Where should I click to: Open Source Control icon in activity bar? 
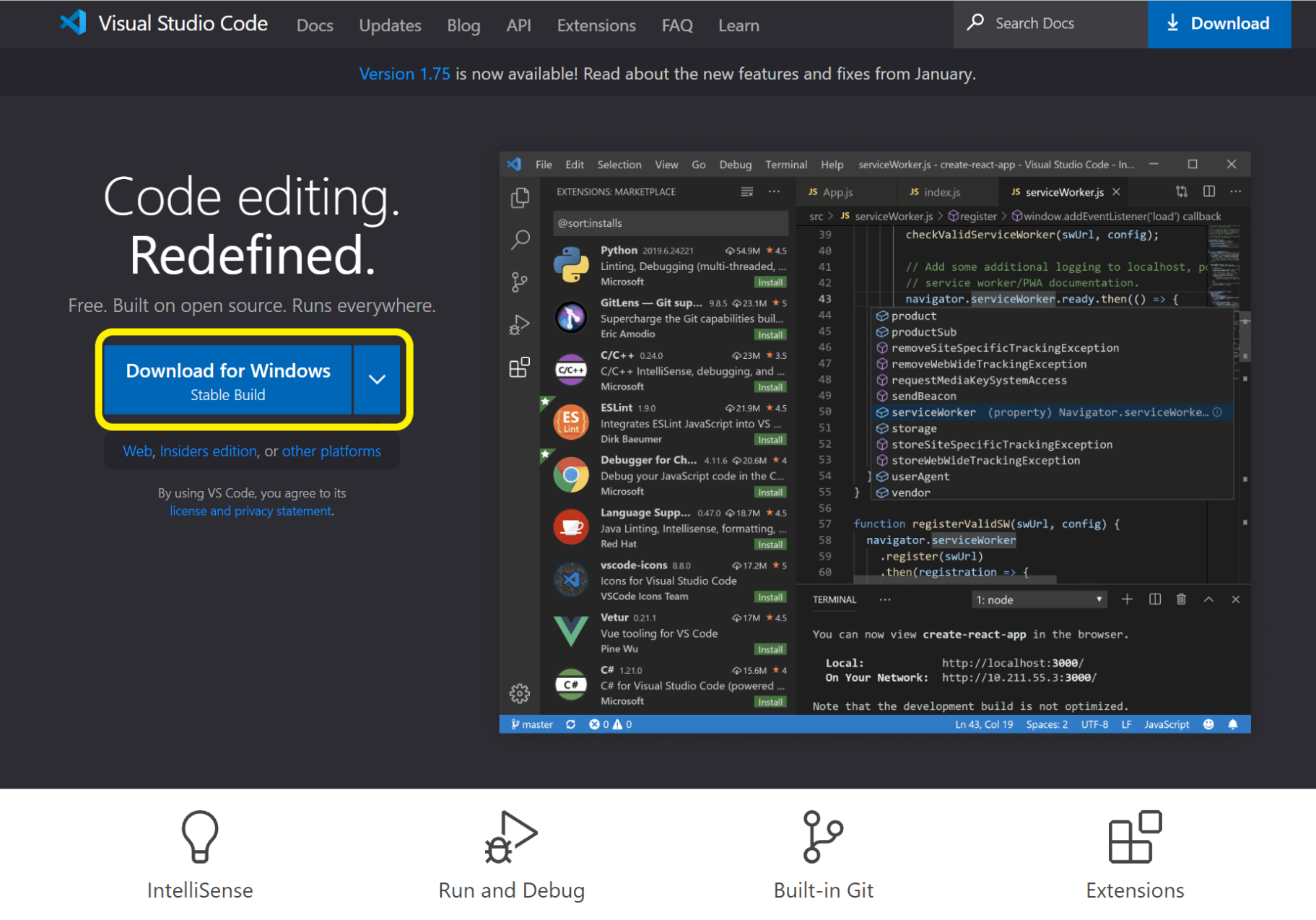click(x=520, y=282)
